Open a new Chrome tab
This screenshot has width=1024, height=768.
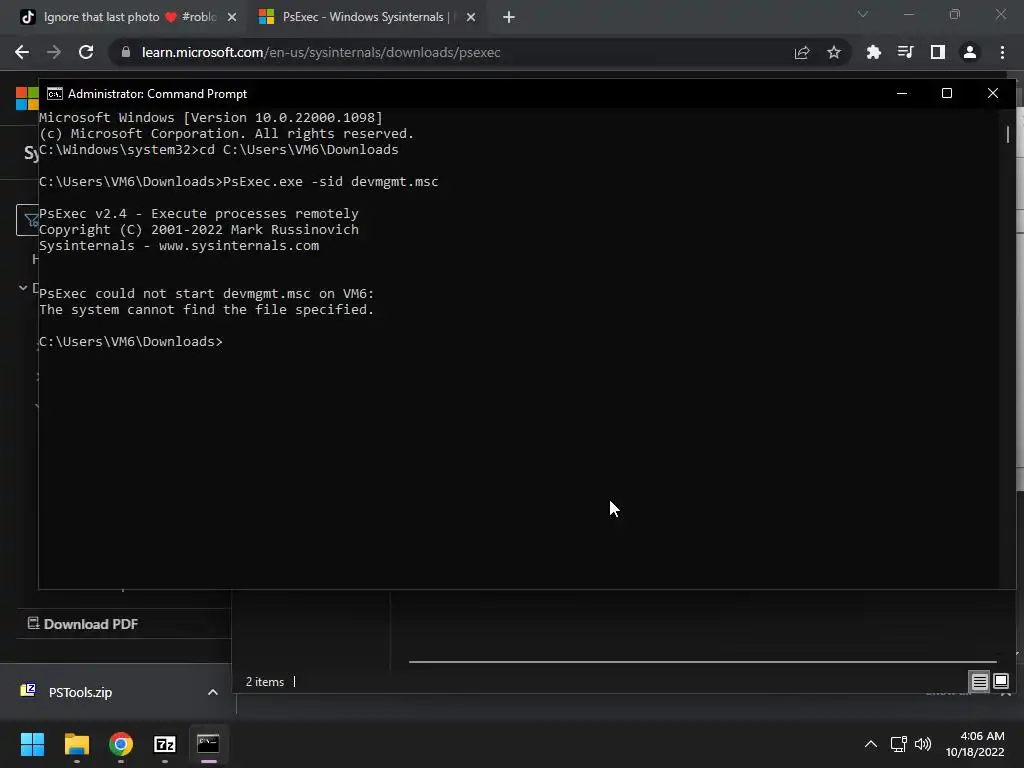coord(509,17)
